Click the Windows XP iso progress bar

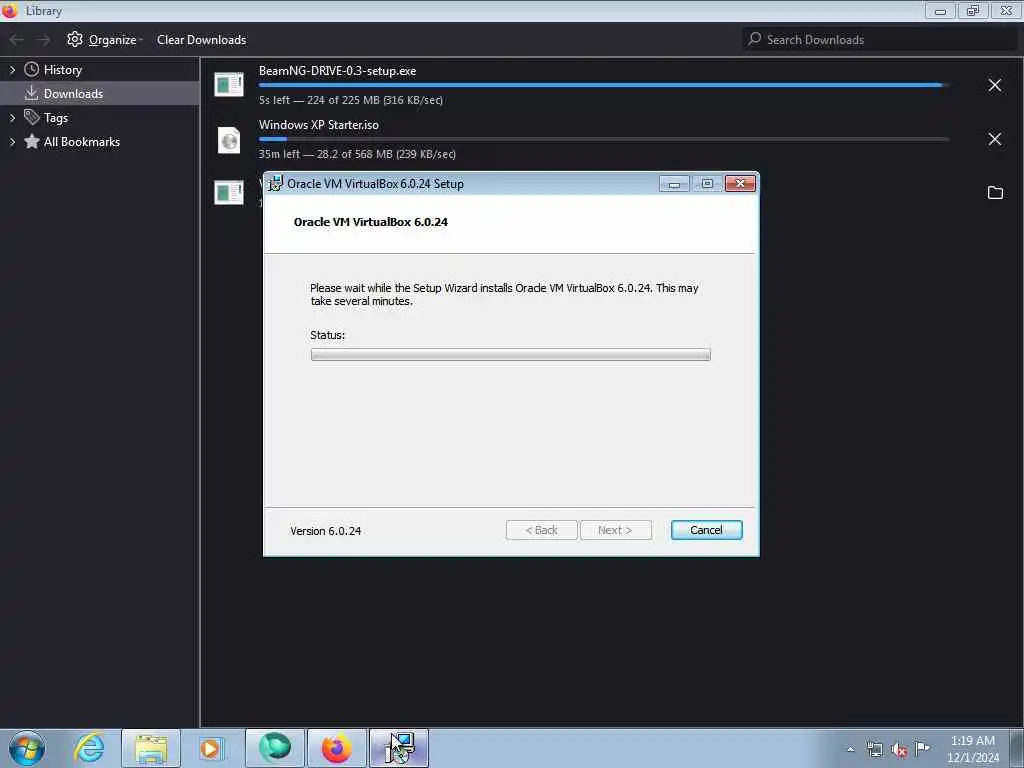pyautogui.click(x=603, y=139)
